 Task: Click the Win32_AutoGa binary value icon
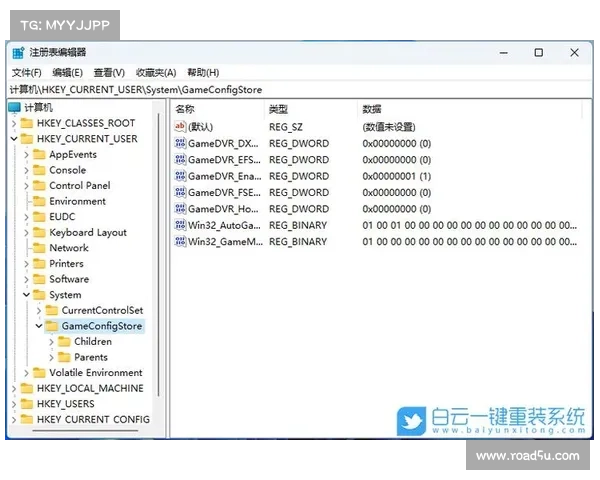180,225
